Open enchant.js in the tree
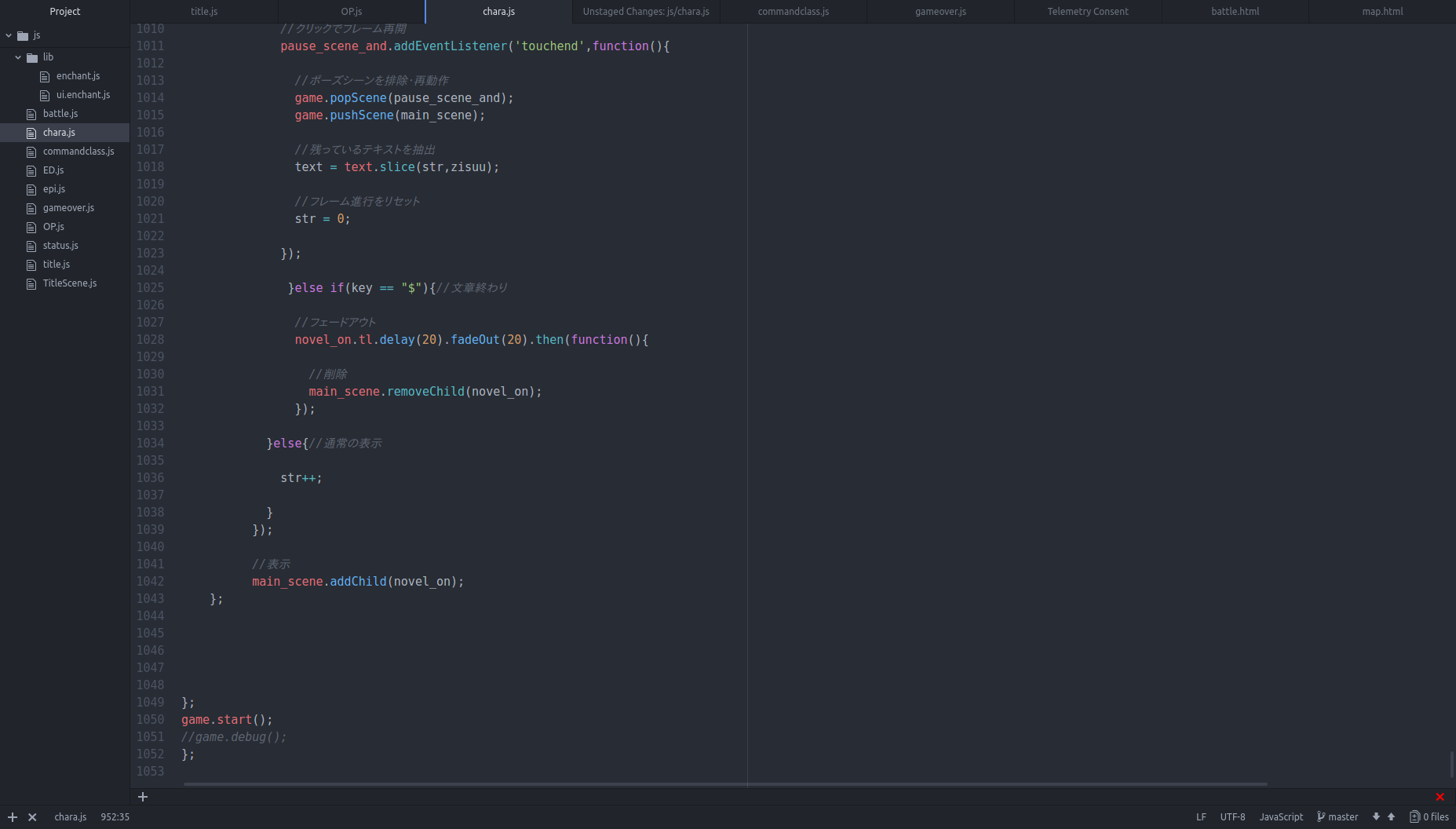This screenshot has height=829, width=1456. point(78,76)
